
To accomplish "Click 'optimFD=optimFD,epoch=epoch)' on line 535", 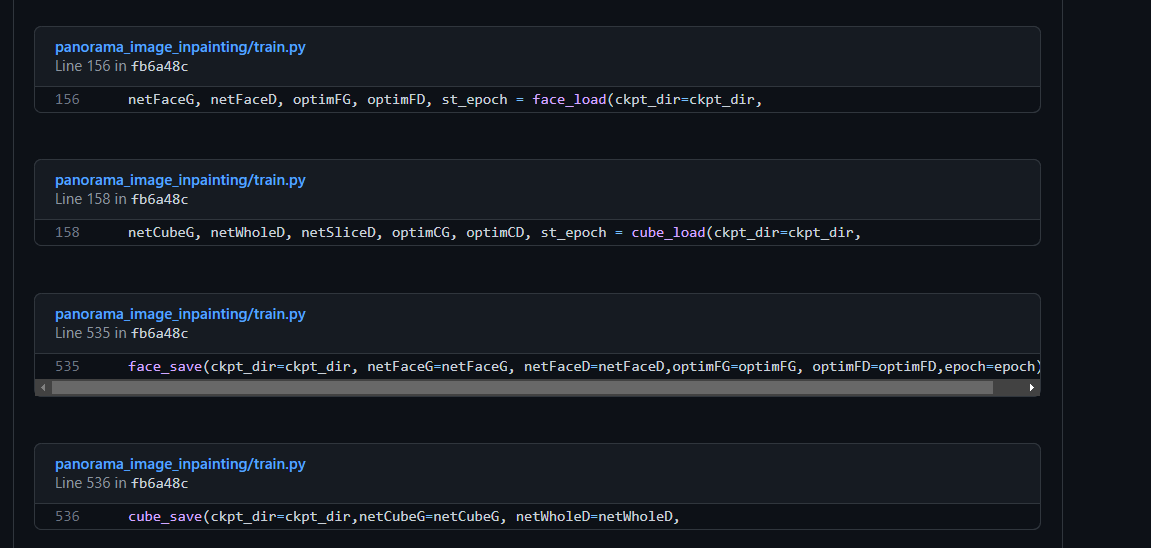I will [926, 366].
